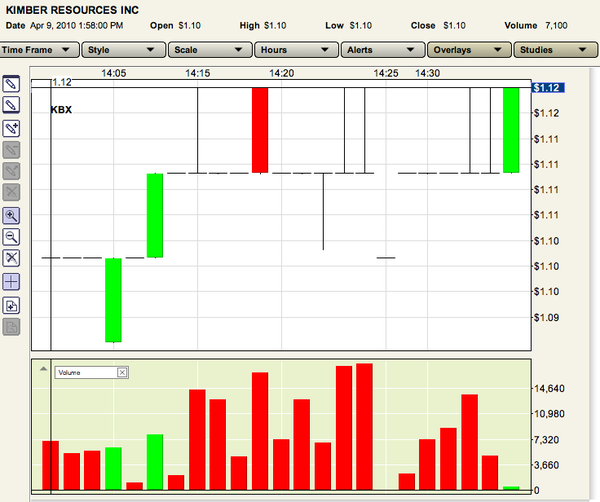Select the lower support line pencil tool
Viewport: 600px width, 502px height.
11,104
